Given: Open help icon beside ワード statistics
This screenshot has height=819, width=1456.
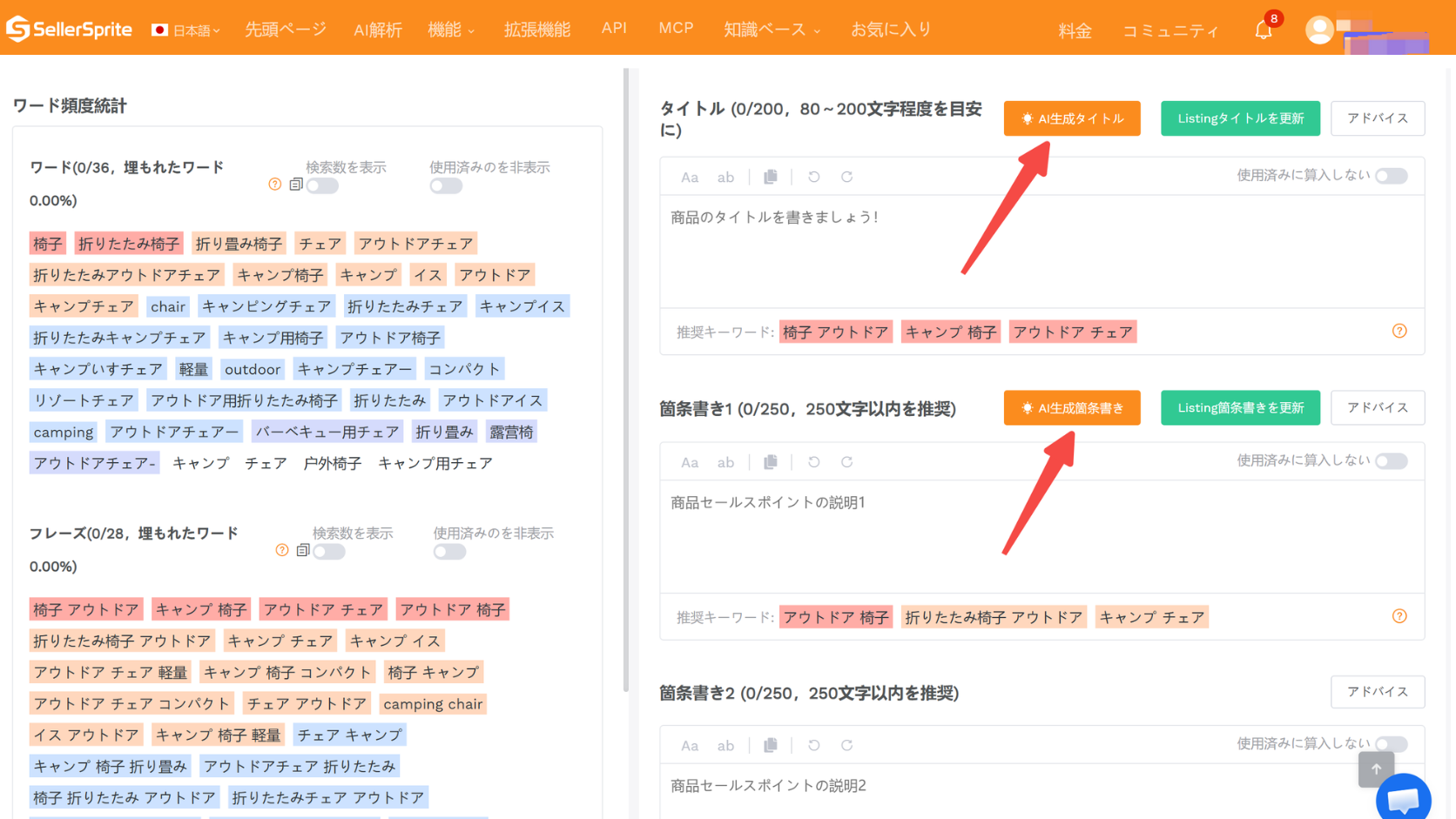Looking at the screenshot, I should (x=275, y=185).
